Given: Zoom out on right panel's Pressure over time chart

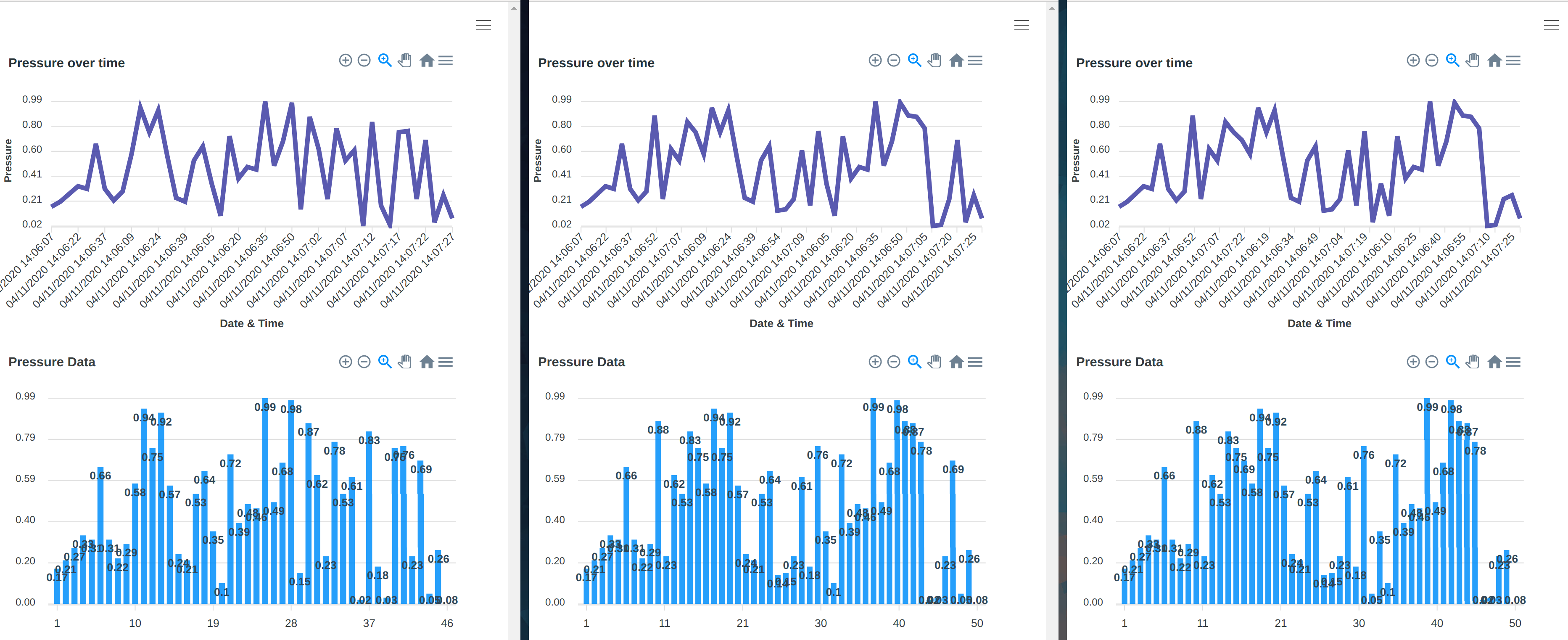Looking at the screenshot, I should (x=1432, y=60).
